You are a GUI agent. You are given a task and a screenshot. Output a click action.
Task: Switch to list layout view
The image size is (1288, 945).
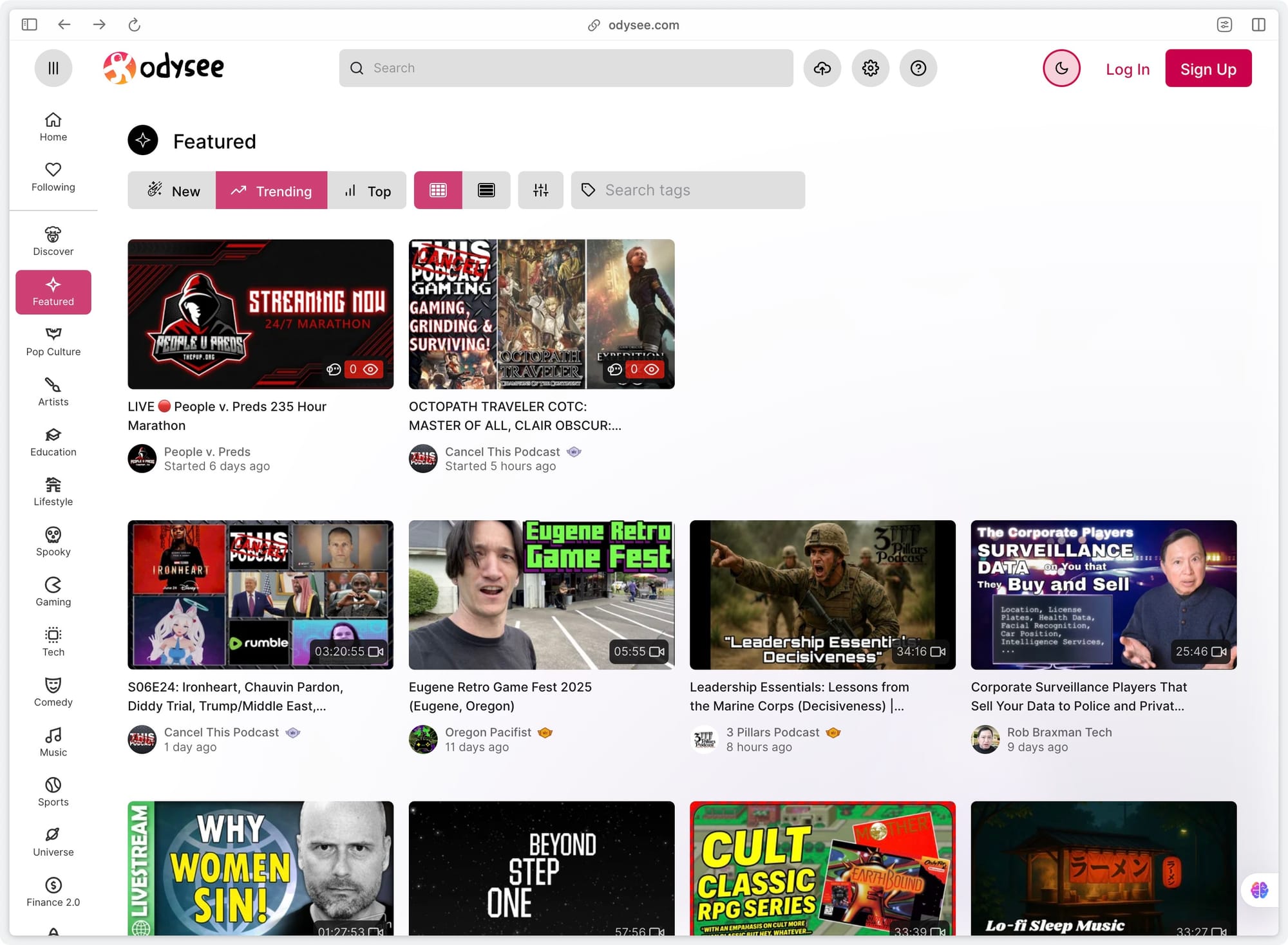pyautogui.click(x=486, y=190)
